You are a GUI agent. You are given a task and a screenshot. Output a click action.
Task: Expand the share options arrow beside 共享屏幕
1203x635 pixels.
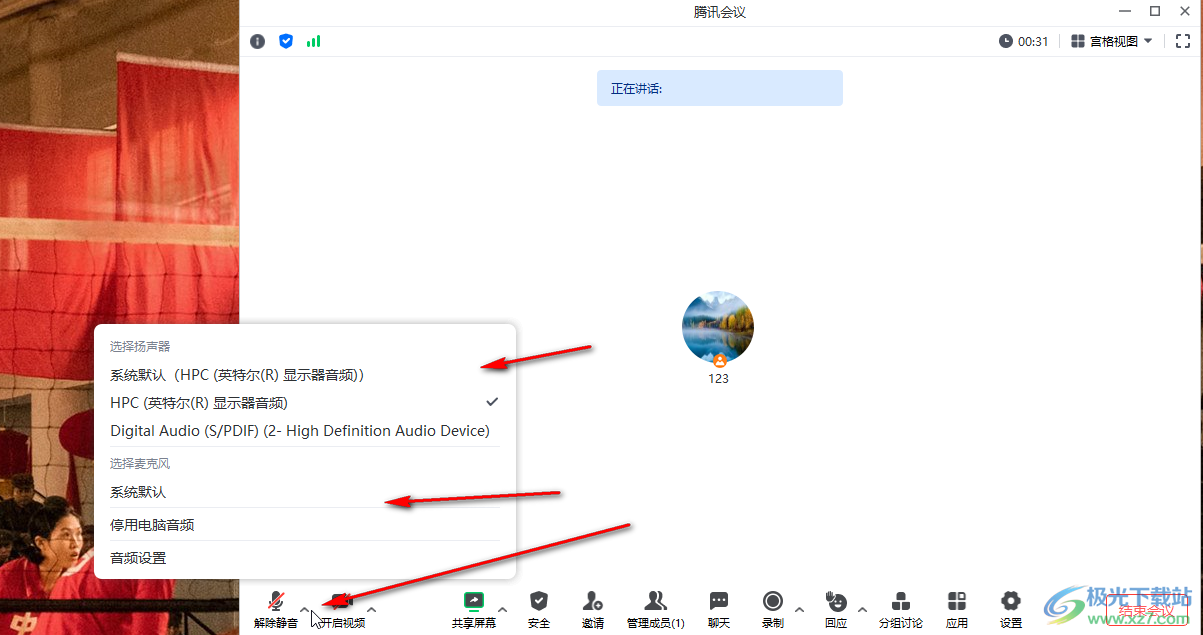(503, 608)
